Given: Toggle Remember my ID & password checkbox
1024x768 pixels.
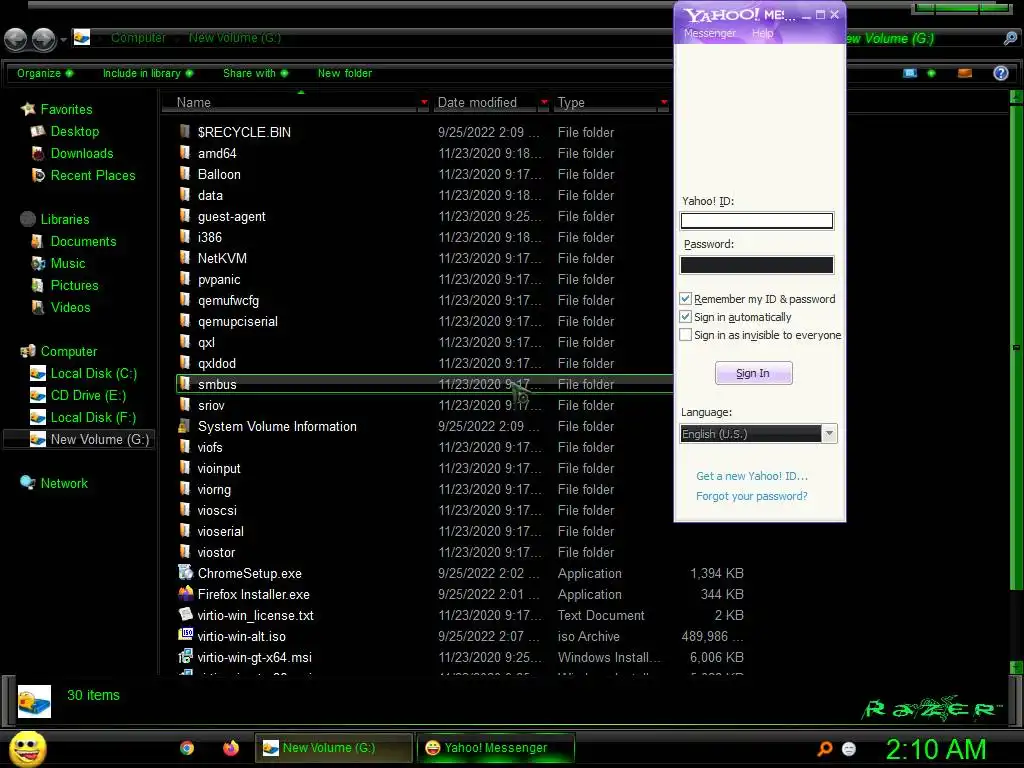Looking at the screenshot, I should 685,298.
